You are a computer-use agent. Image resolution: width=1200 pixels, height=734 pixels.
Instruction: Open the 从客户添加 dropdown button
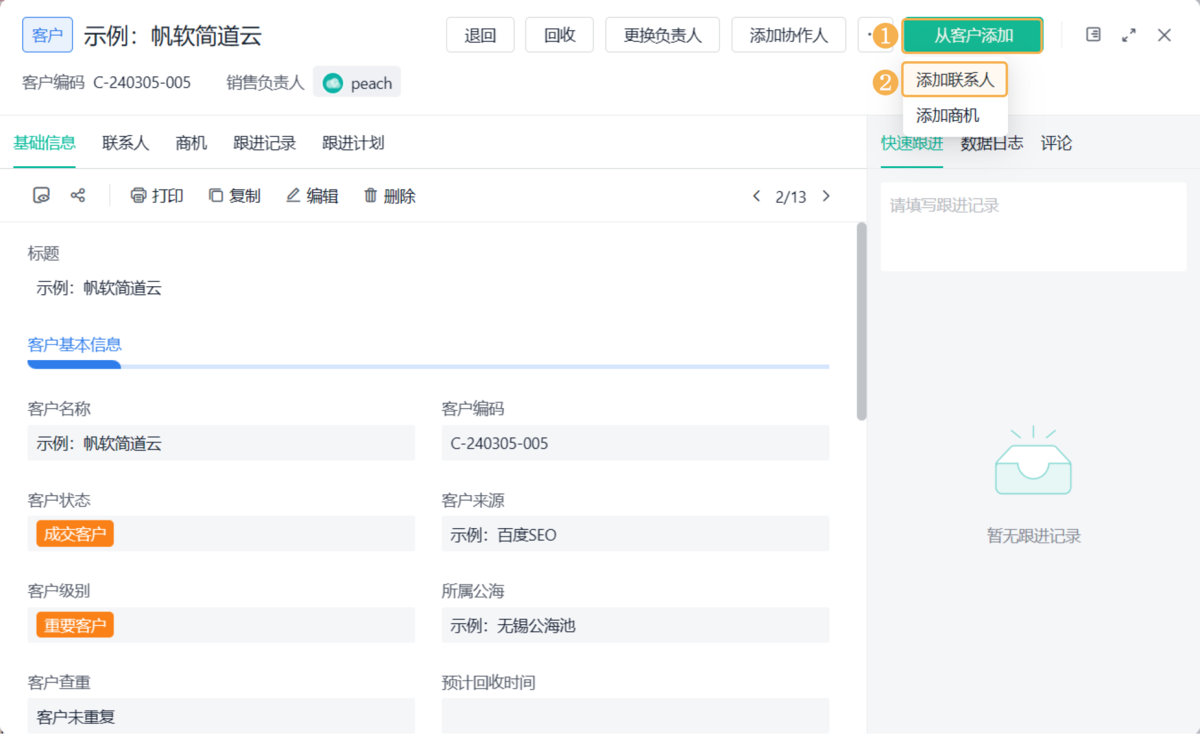coord(972,35)
